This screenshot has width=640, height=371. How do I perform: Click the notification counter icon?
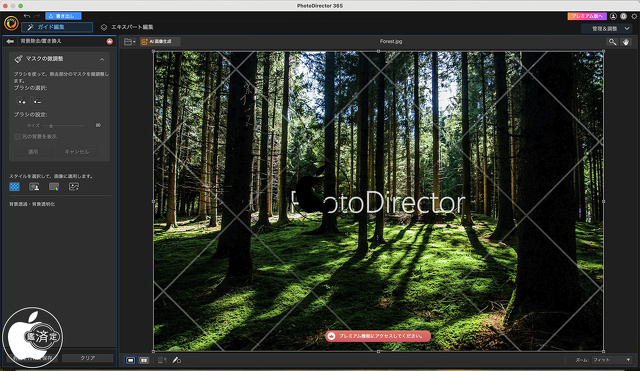pyautogui.click(x=623, y=16)
